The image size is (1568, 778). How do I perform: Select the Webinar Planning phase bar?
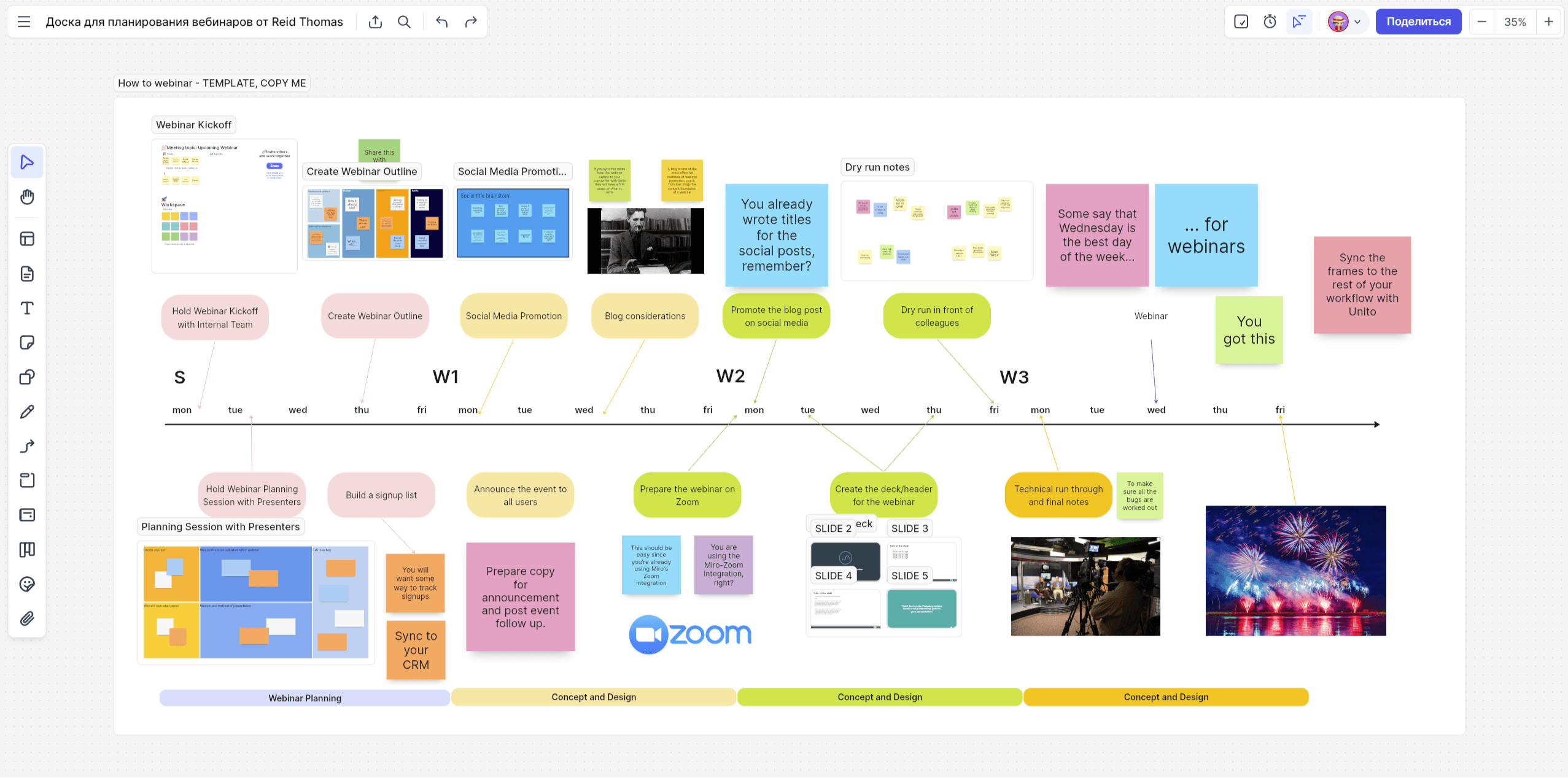(x=305, y=698)
